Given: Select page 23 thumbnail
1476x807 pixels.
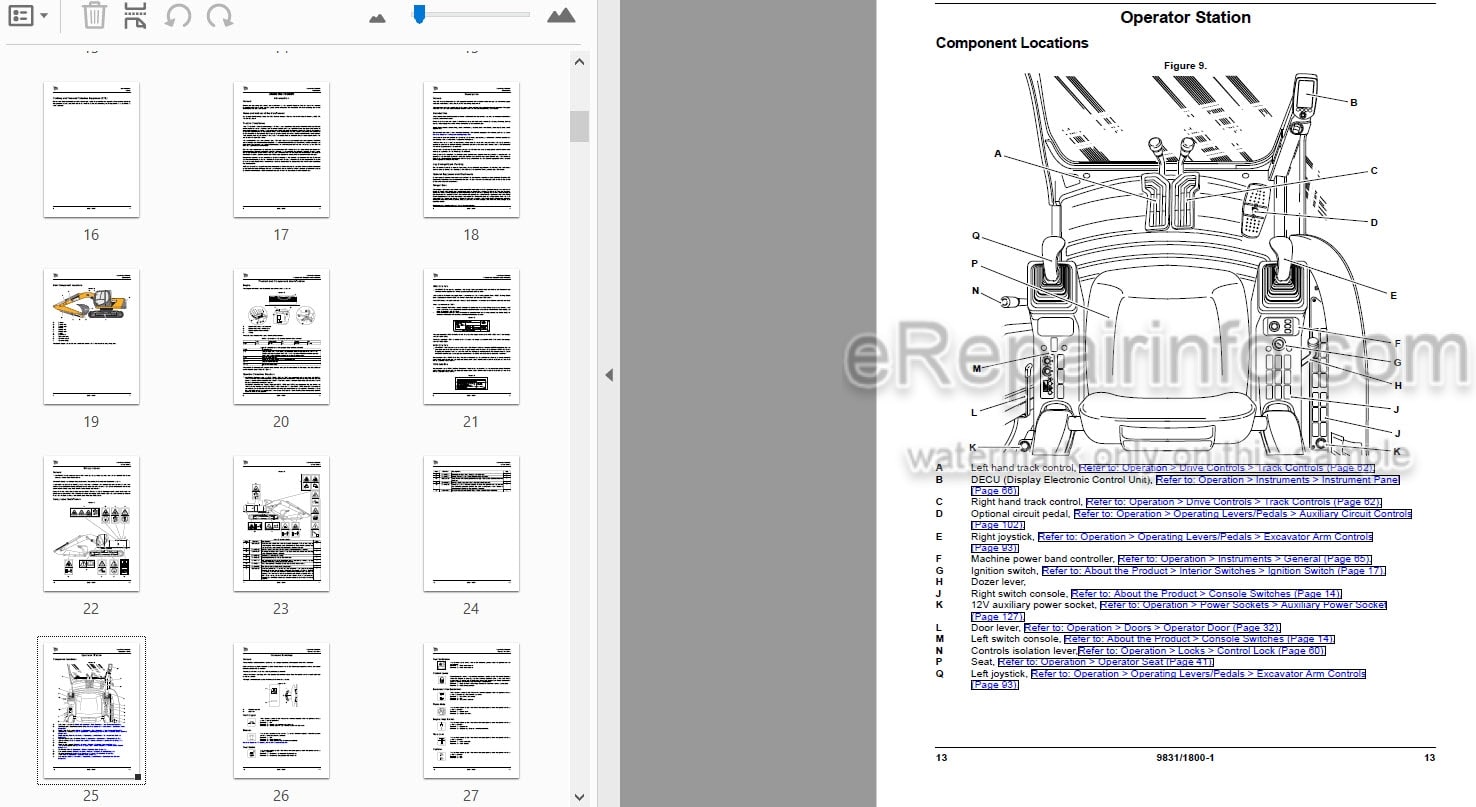Looking at the screenshot, I should coord(281,524).
